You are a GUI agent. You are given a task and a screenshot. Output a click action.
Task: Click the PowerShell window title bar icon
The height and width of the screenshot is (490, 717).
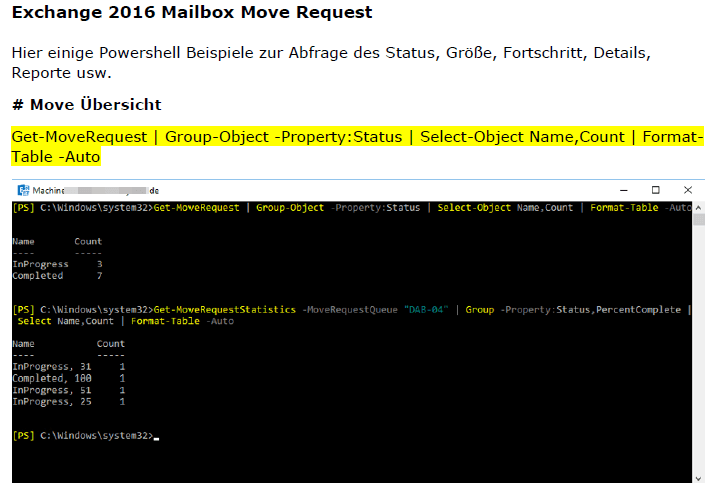[x=23, y=190]
